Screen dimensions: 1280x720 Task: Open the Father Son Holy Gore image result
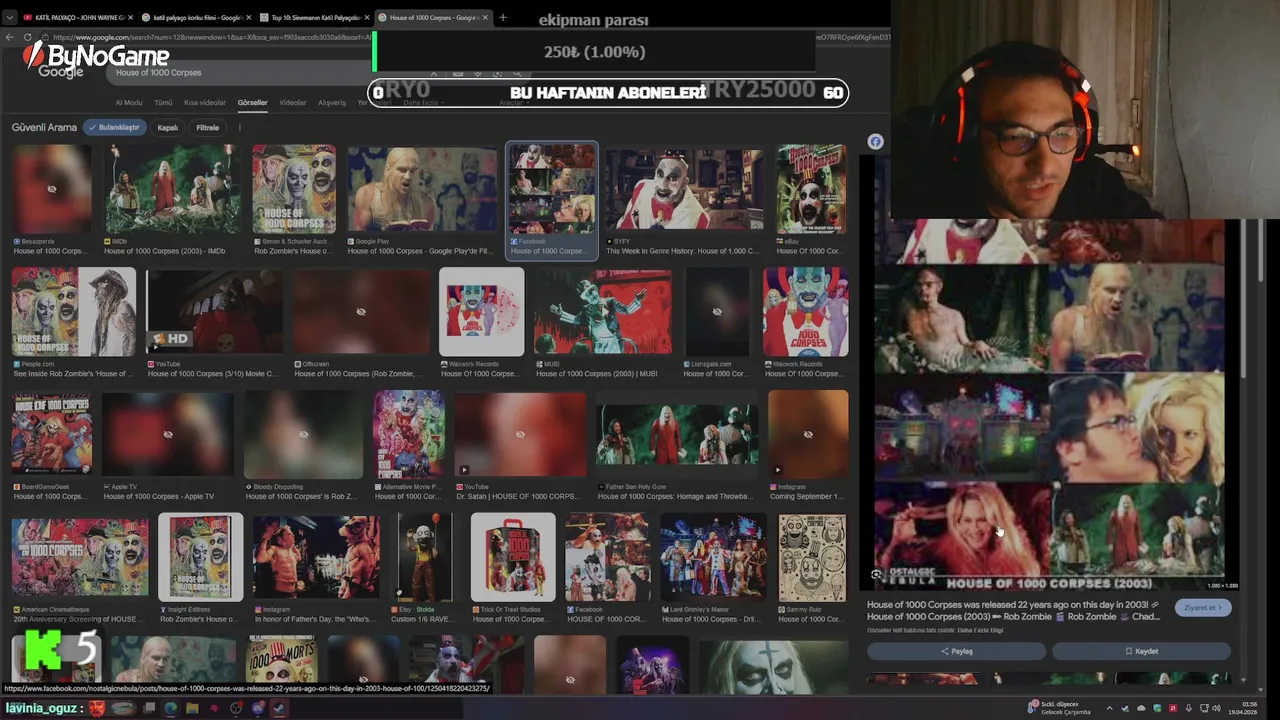[677, 434]
